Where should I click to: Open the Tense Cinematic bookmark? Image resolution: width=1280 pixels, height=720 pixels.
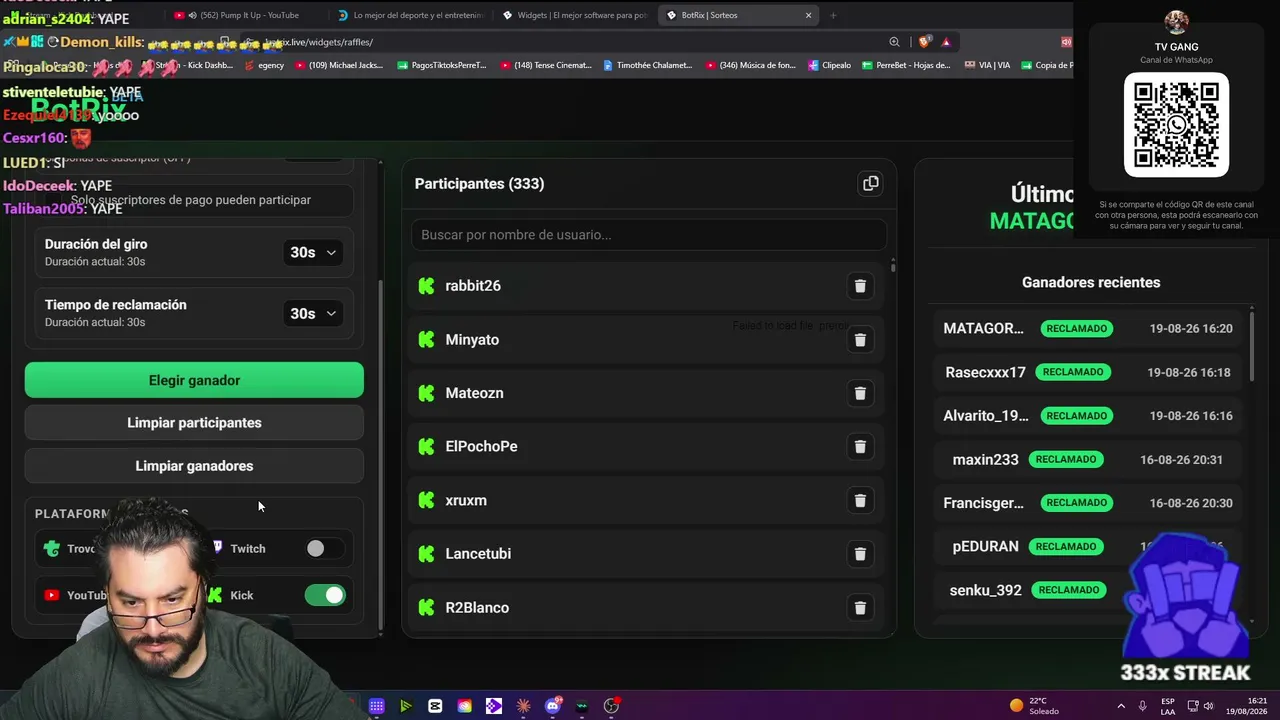coord(545,65)
